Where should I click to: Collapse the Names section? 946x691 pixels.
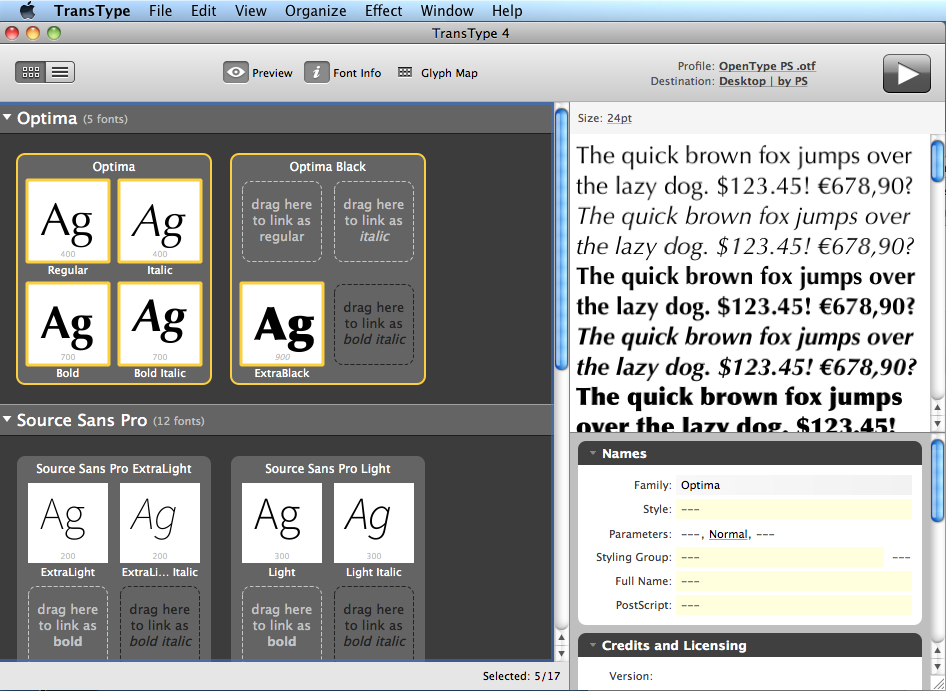click(593, 453)
